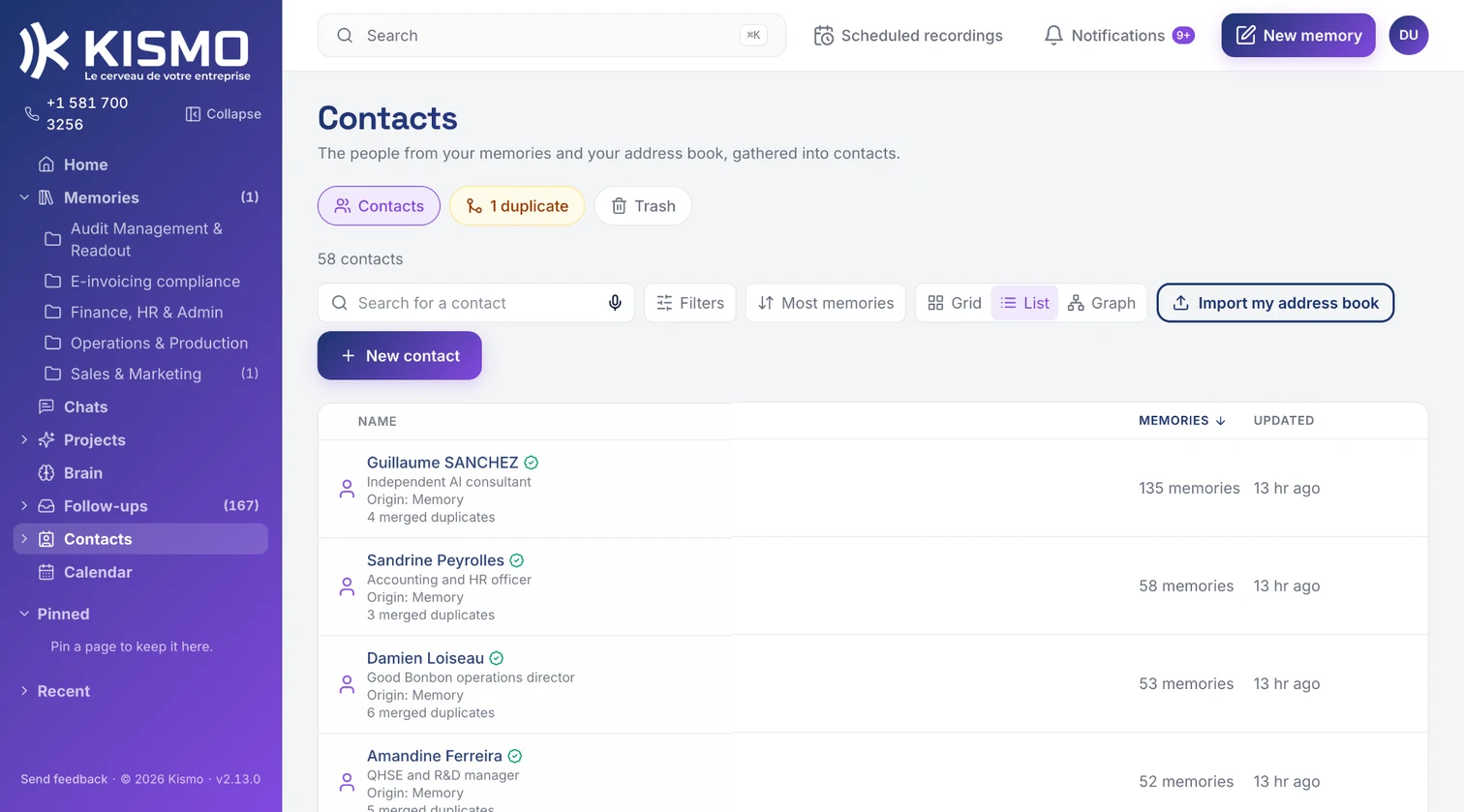Expand the Recent section
1464x812 pixels.
pos(24,691)
